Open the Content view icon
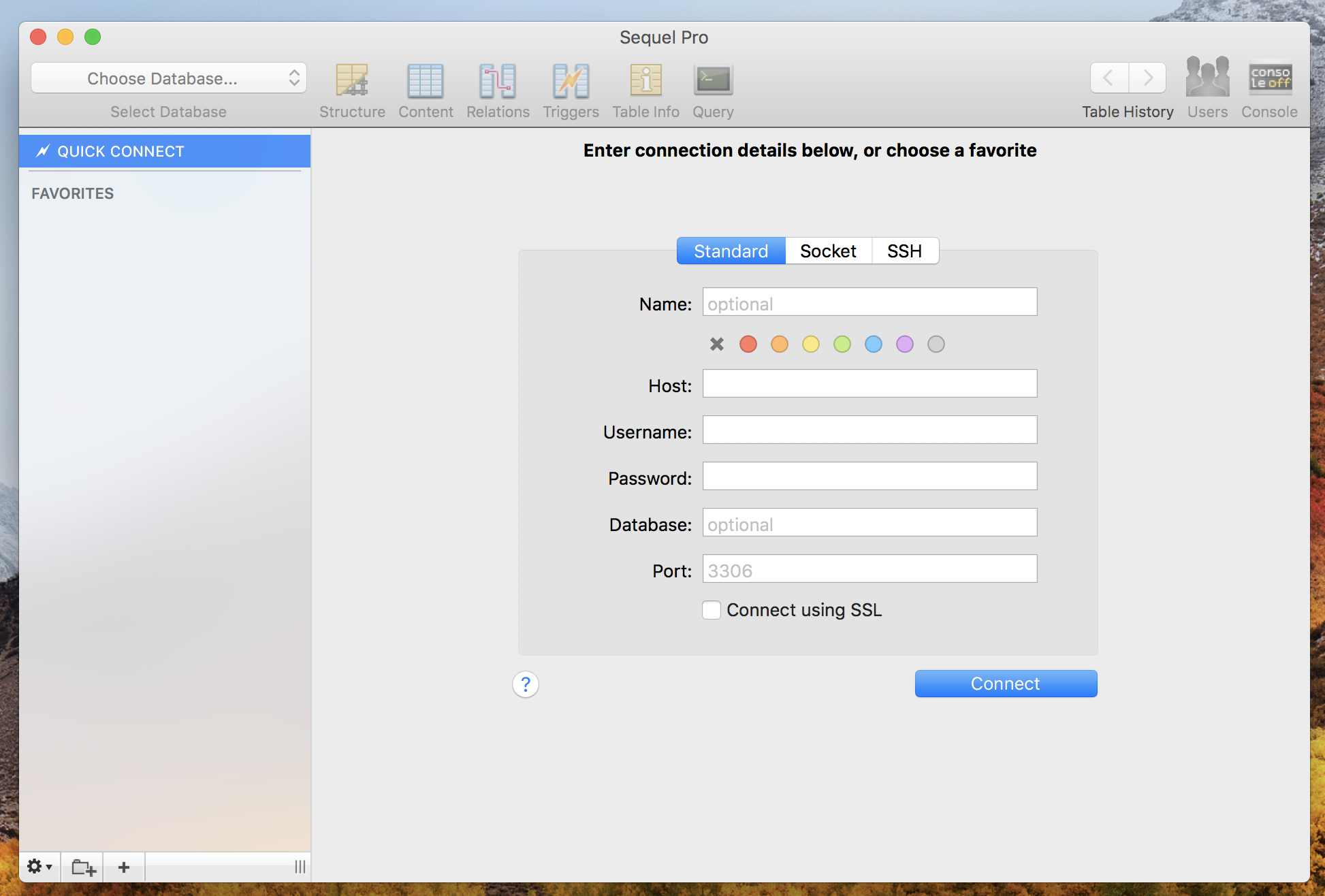The height and width of the screenshot is (896, 1325). pyautogui.click(x=426, y=81)
